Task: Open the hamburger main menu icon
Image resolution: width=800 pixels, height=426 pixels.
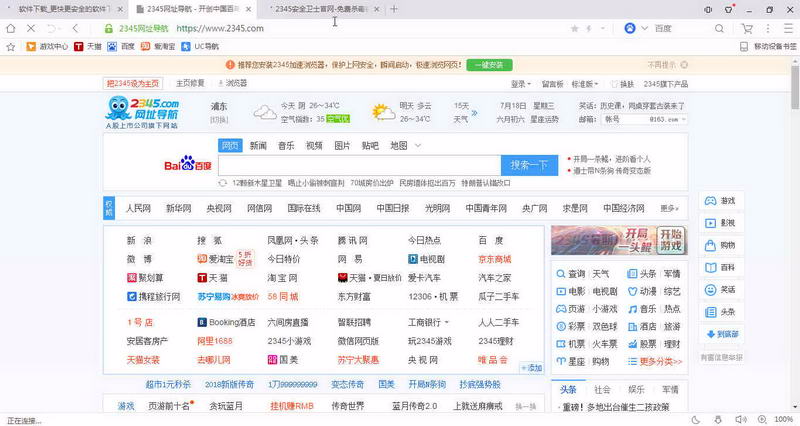Action: pos(788,29)
